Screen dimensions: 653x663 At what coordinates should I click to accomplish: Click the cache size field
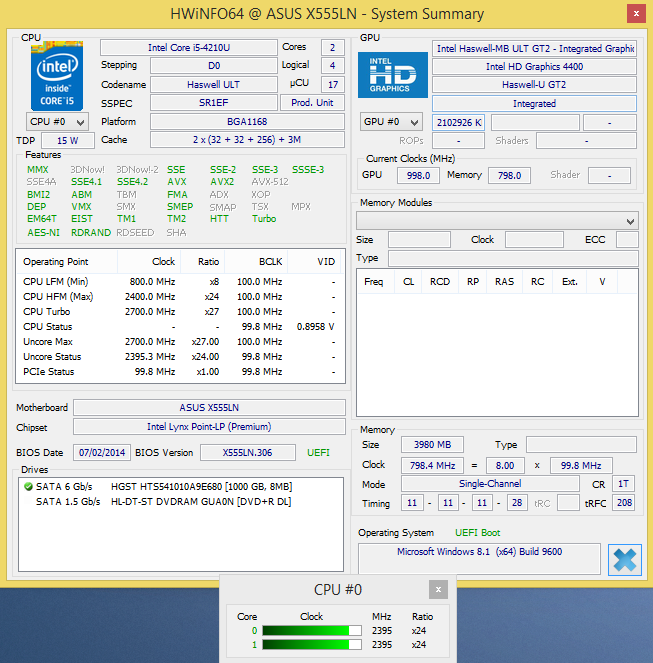point(247,140)
